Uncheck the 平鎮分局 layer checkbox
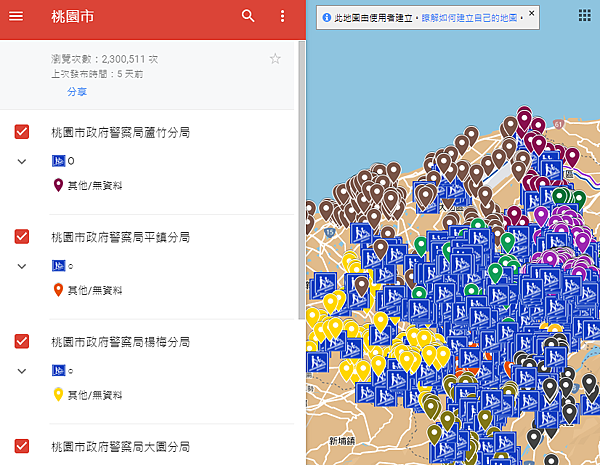This screenshot has height=465, width=600. click(22, 237)
